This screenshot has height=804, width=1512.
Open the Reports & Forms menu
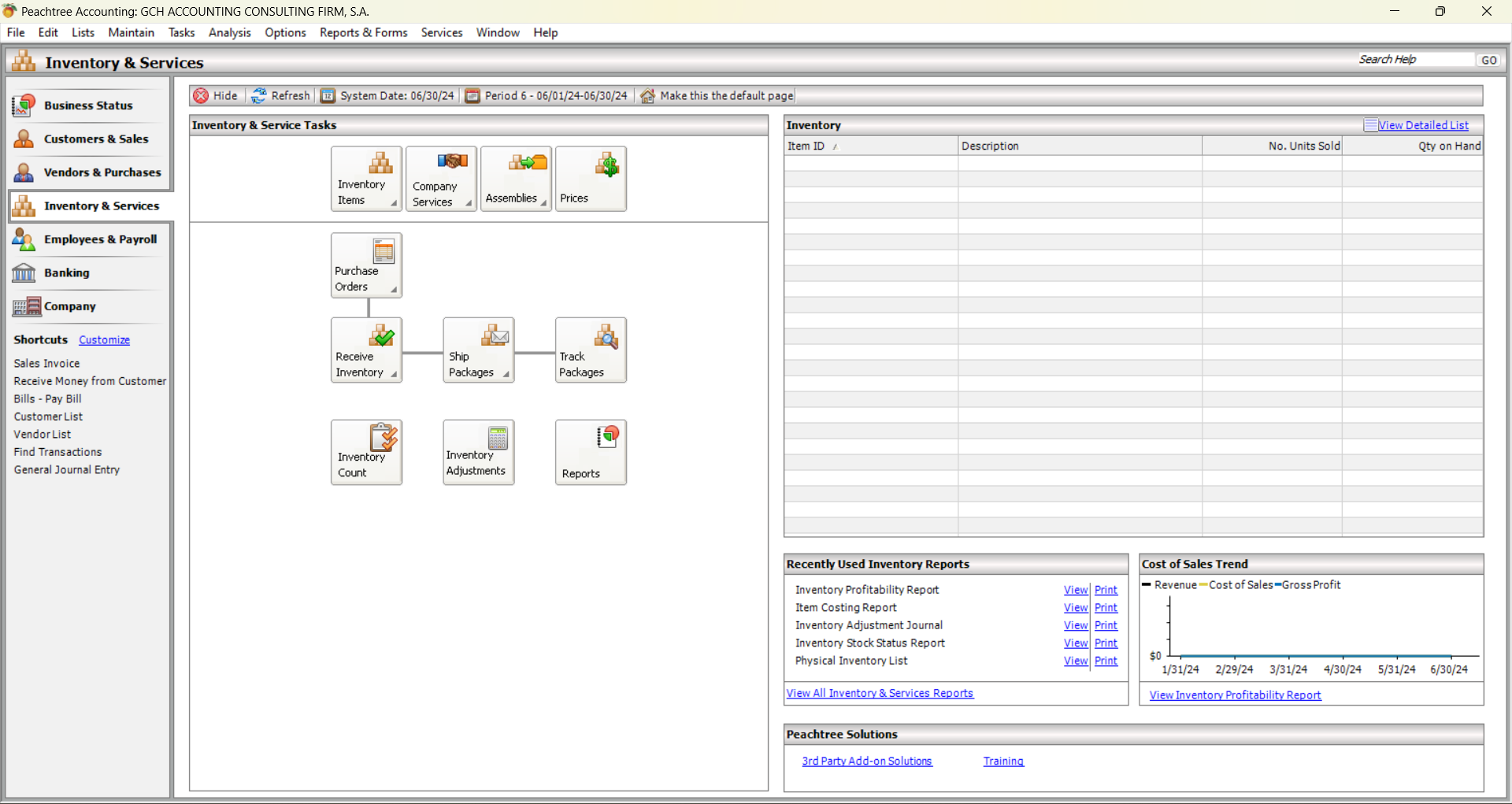pos(363,32)
